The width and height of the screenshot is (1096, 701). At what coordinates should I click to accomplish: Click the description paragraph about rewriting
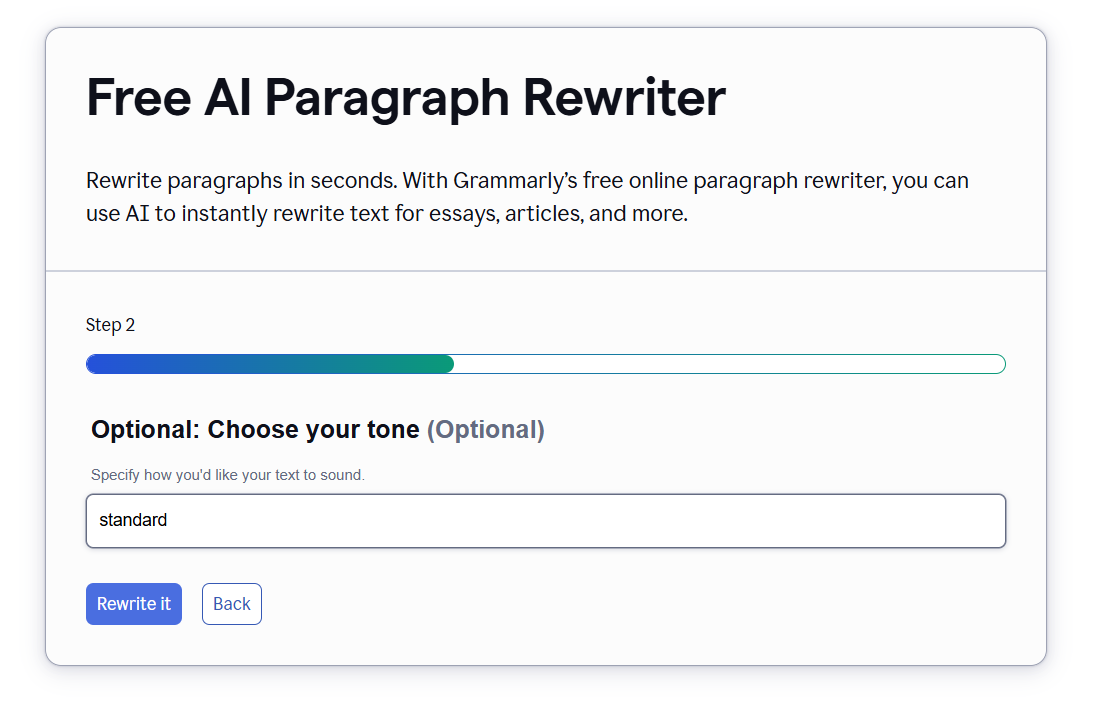tap(527, 196)
